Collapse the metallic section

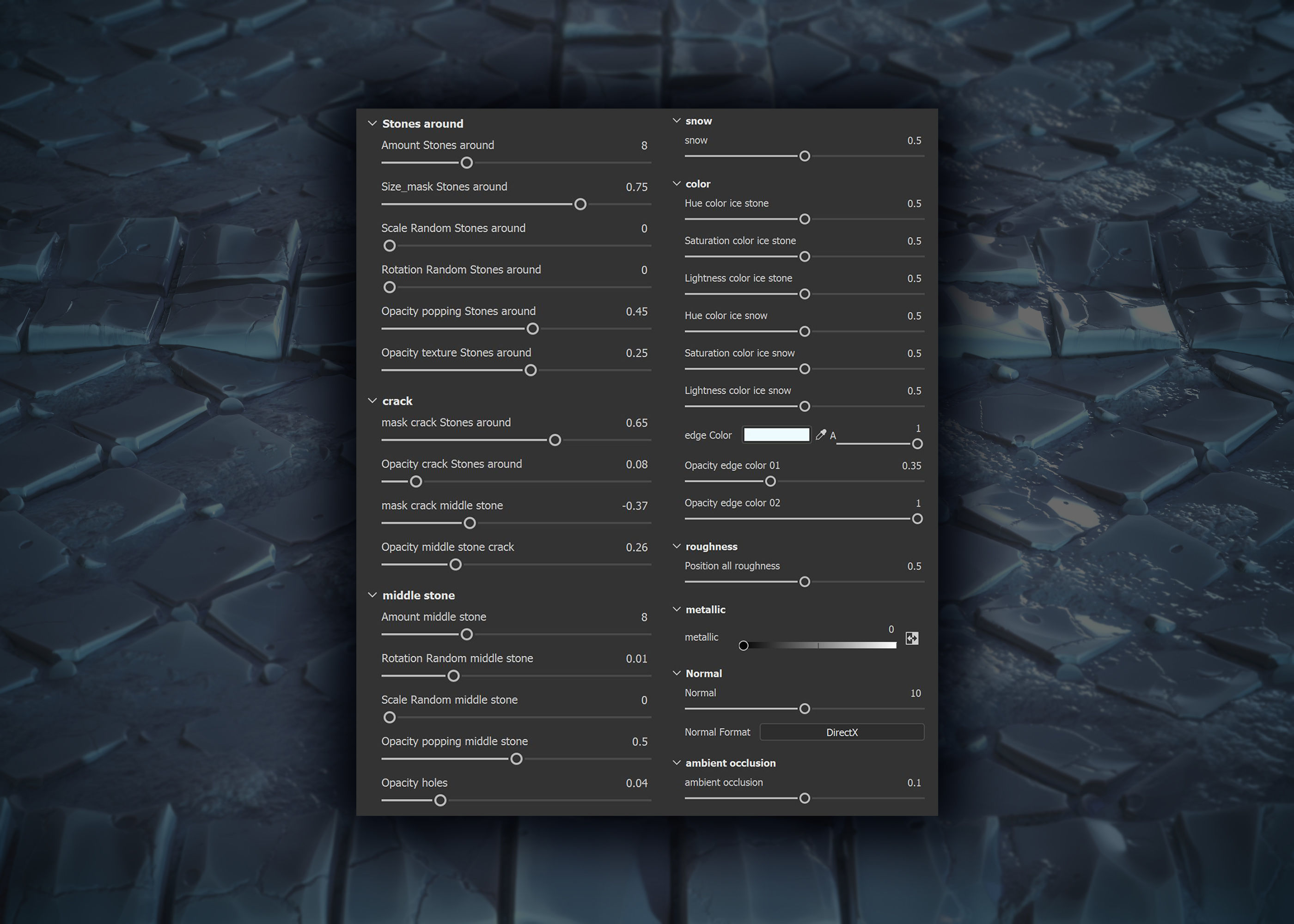click(677, 609)
